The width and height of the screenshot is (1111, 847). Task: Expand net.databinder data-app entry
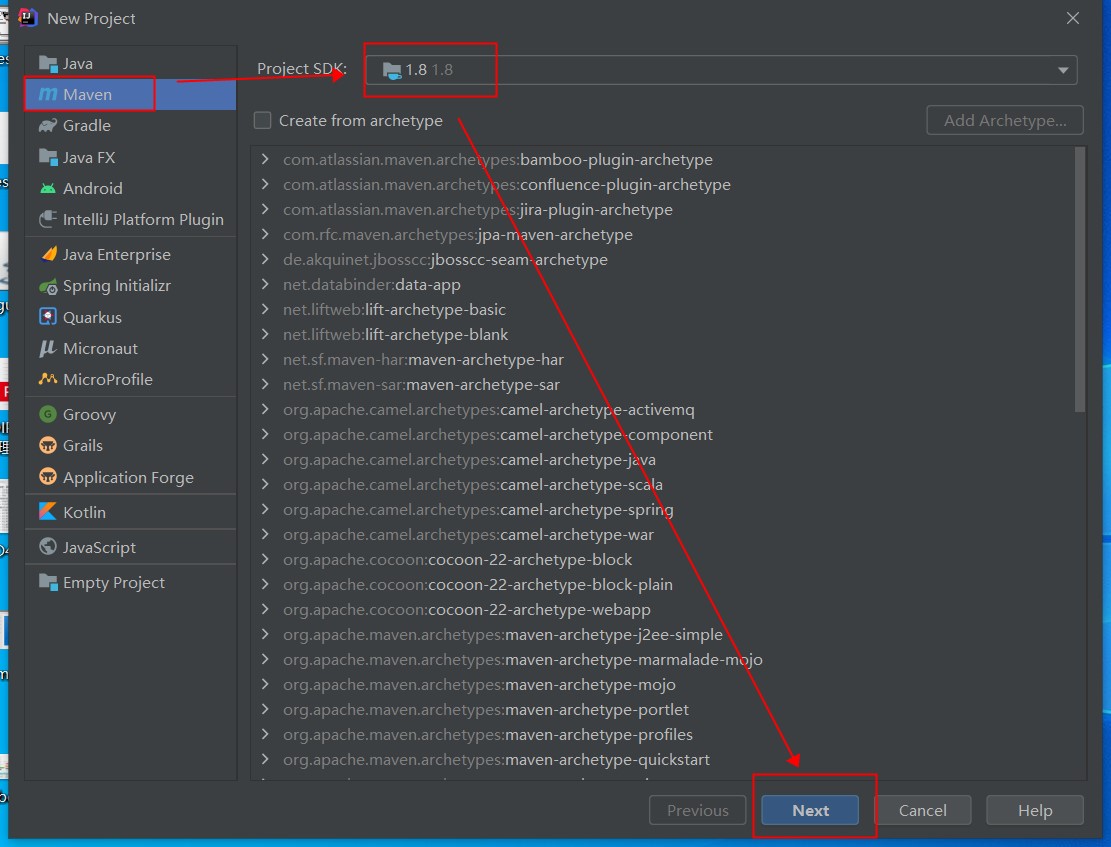click(x=265, y=284)
